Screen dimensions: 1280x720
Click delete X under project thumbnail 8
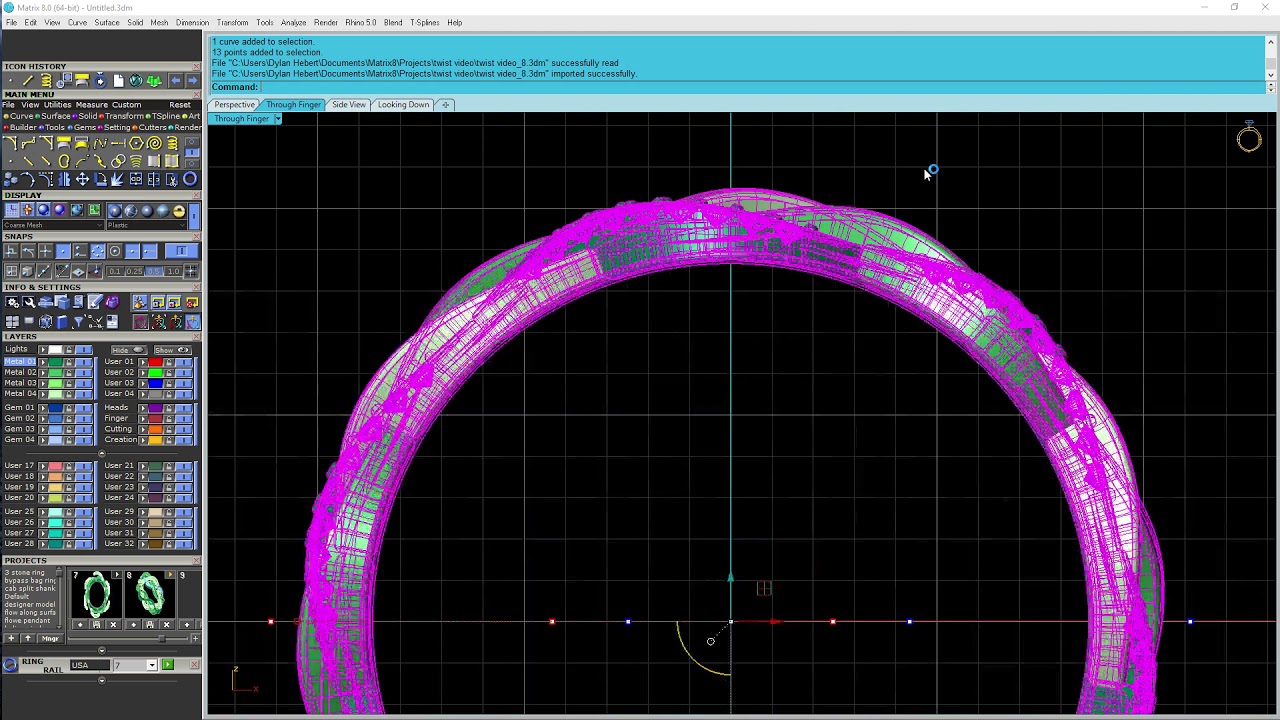[x=166, y=624]
